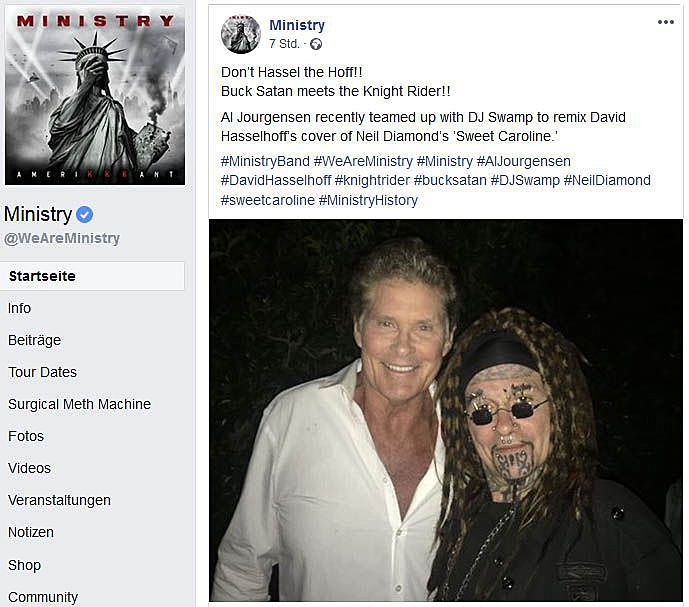689x607 pixels.
Task: Click the #MinistryHistory hashtag
Action: [x=368, y=200]
